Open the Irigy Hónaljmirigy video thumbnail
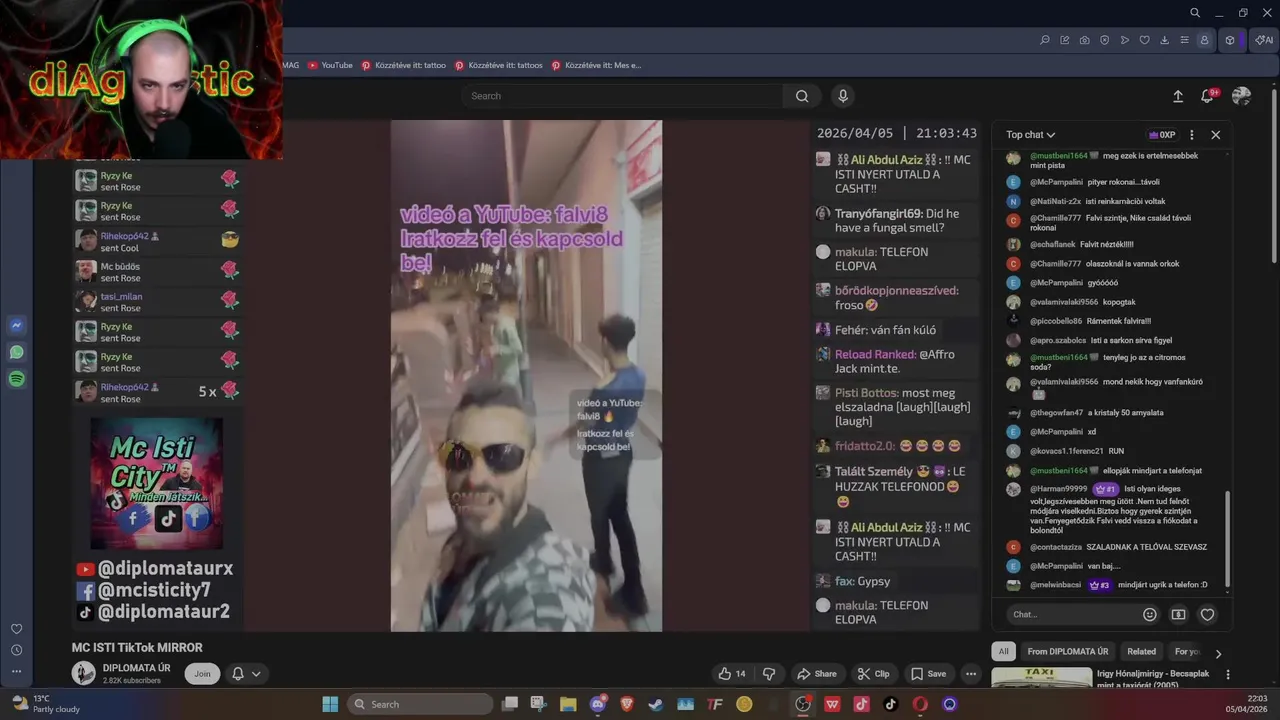This screenshot has width=1280, height=720. pyautogui.click(x=1041, y=679)
